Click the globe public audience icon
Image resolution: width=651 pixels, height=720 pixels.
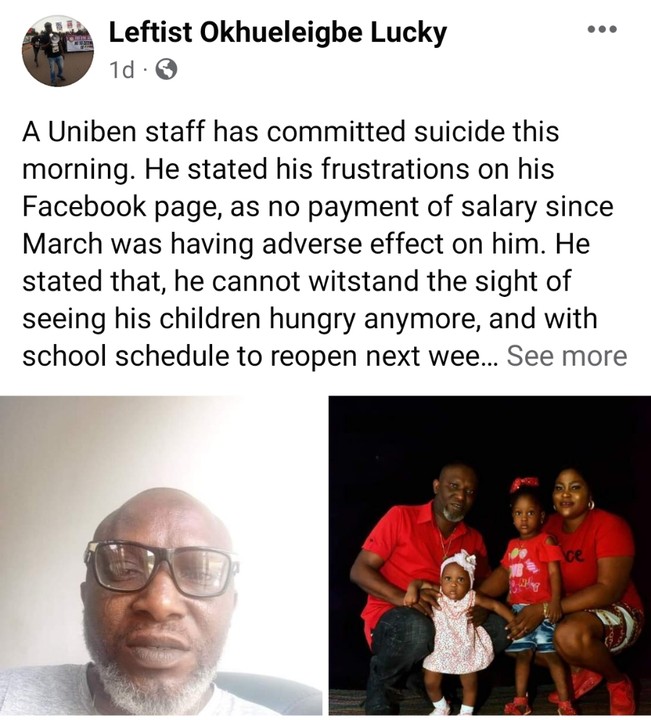point(166,70)
